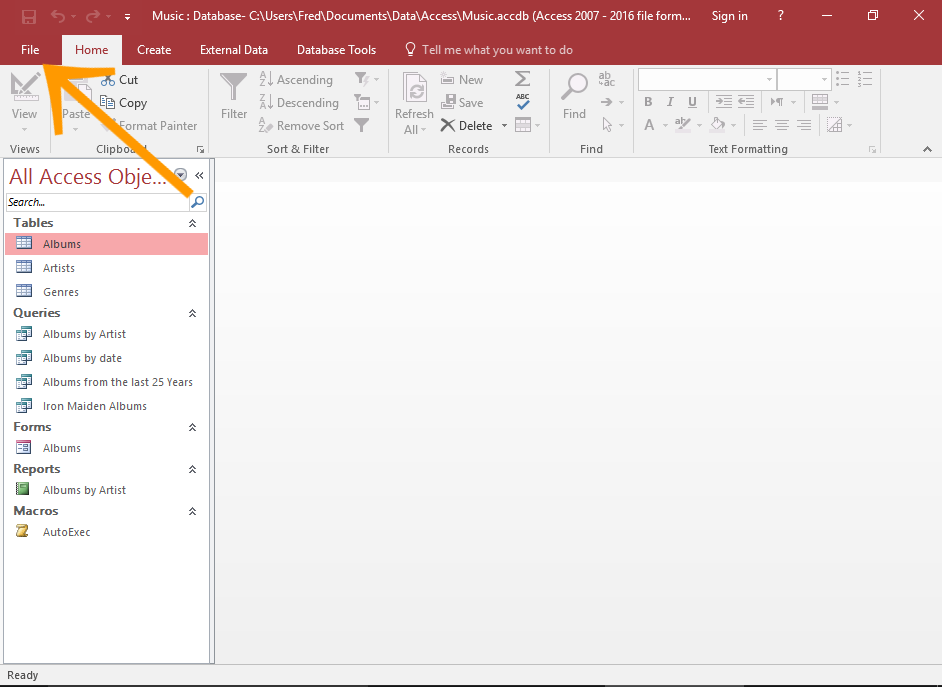Click the Save icon in the Quick Access Toolbar

pyautogui.click(x=29, y=16)
